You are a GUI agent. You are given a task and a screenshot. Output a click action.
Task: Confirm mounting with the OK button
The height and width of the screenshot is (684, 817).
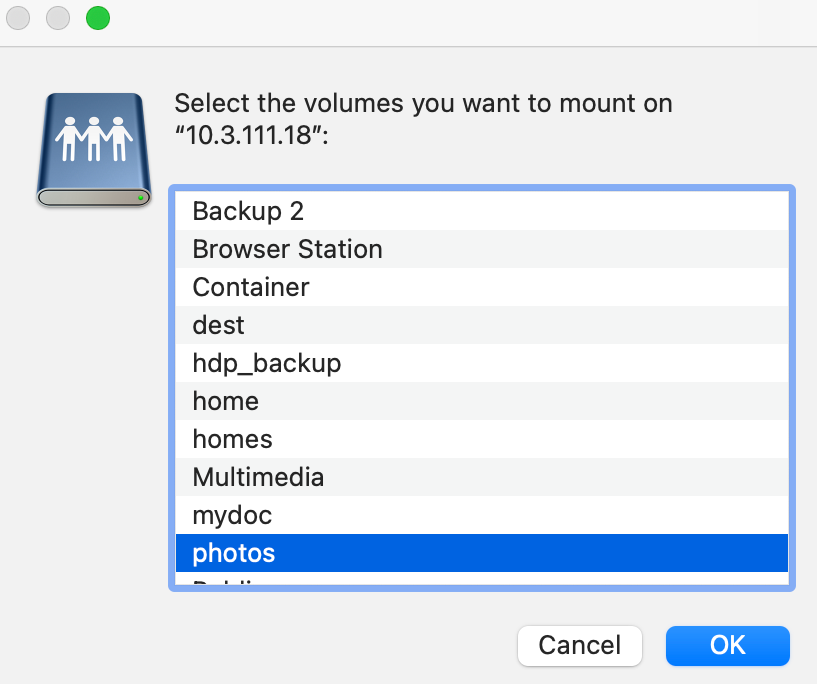(727, 645)
